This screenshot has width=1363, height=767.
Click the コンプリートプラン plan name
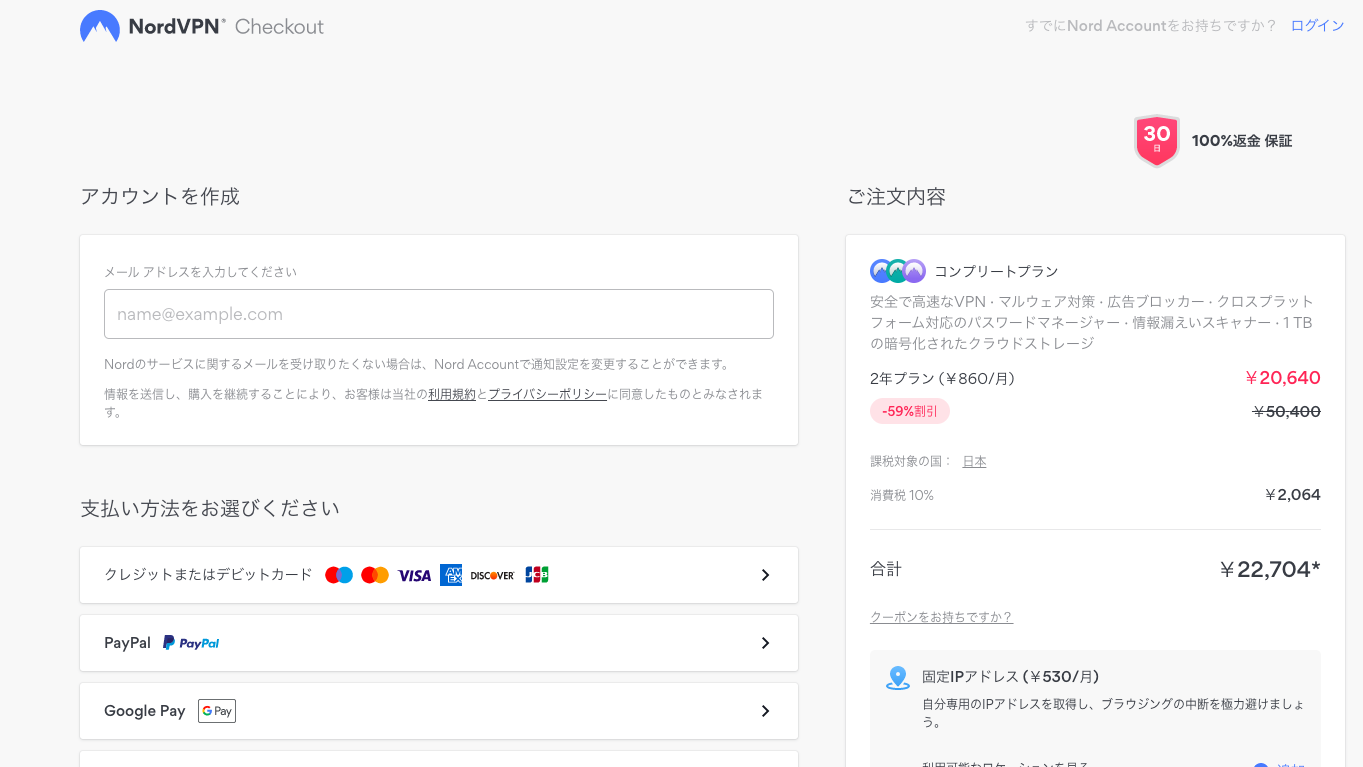[x=996, y=271]
